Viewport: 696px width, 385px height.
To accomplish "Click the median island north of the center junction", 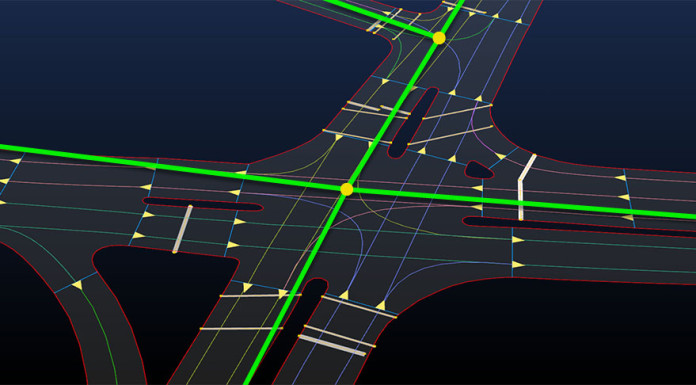I will click(412, 123).
